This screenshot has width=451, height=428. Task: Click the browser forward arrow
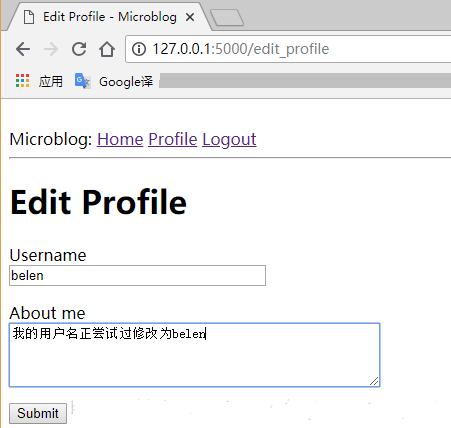click(x=51, y=49)
